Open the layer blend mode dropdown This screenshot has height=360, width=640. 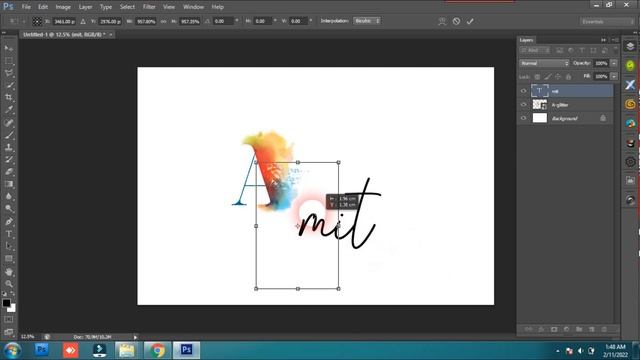(x=544, y=63)
